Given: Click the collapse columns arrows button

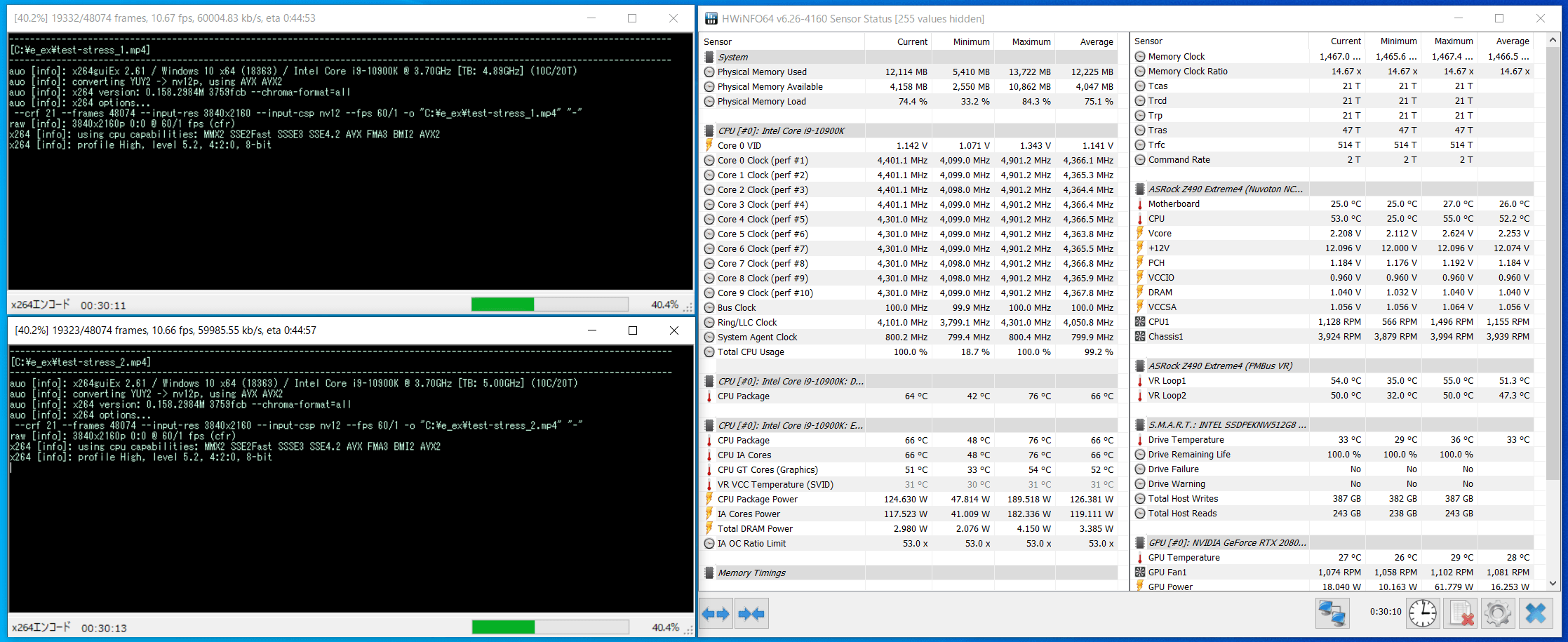Looking at the screenshot, I should coord(751,614).
